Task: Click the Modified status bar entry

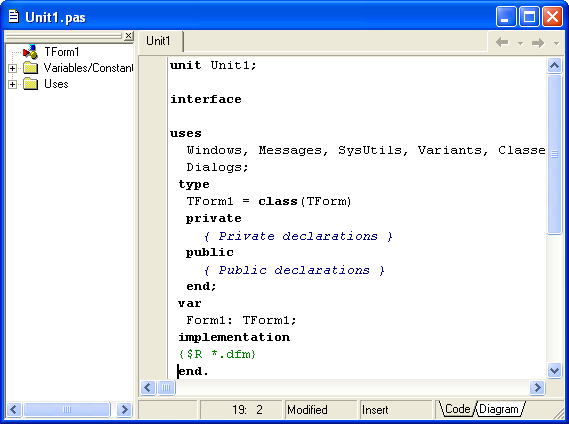Action: [x=321, y=410]
